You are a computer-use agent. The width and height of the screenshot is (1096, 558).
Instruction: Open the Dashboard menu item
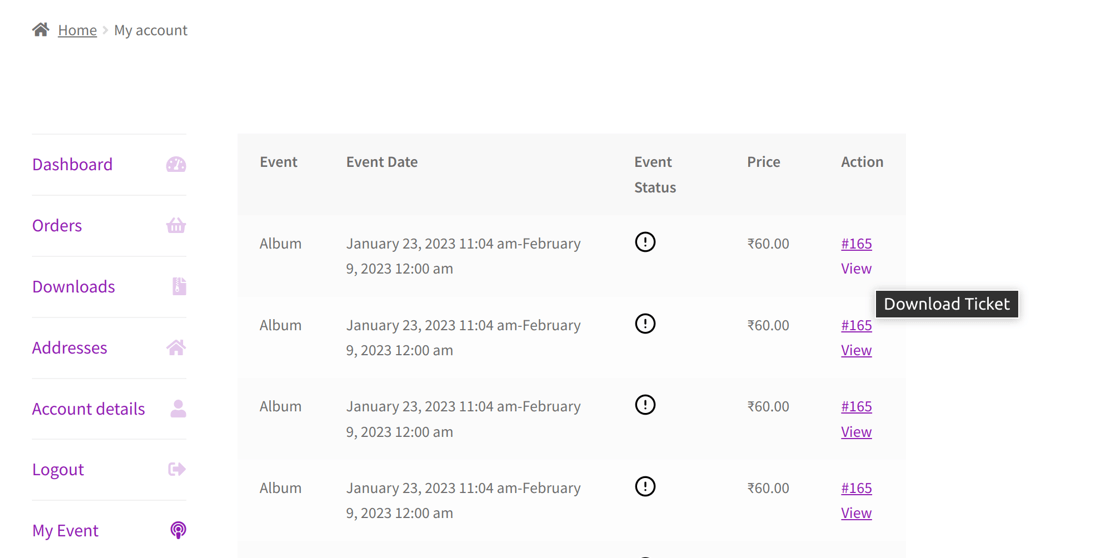72,164
